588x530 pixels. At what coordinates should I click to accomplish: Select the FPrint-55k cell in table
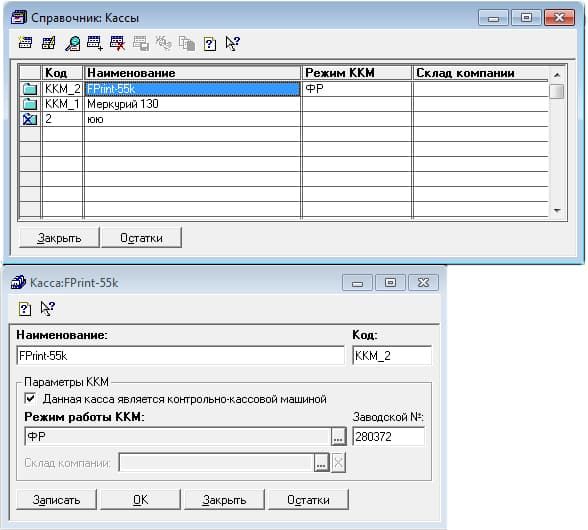point(192,89)
